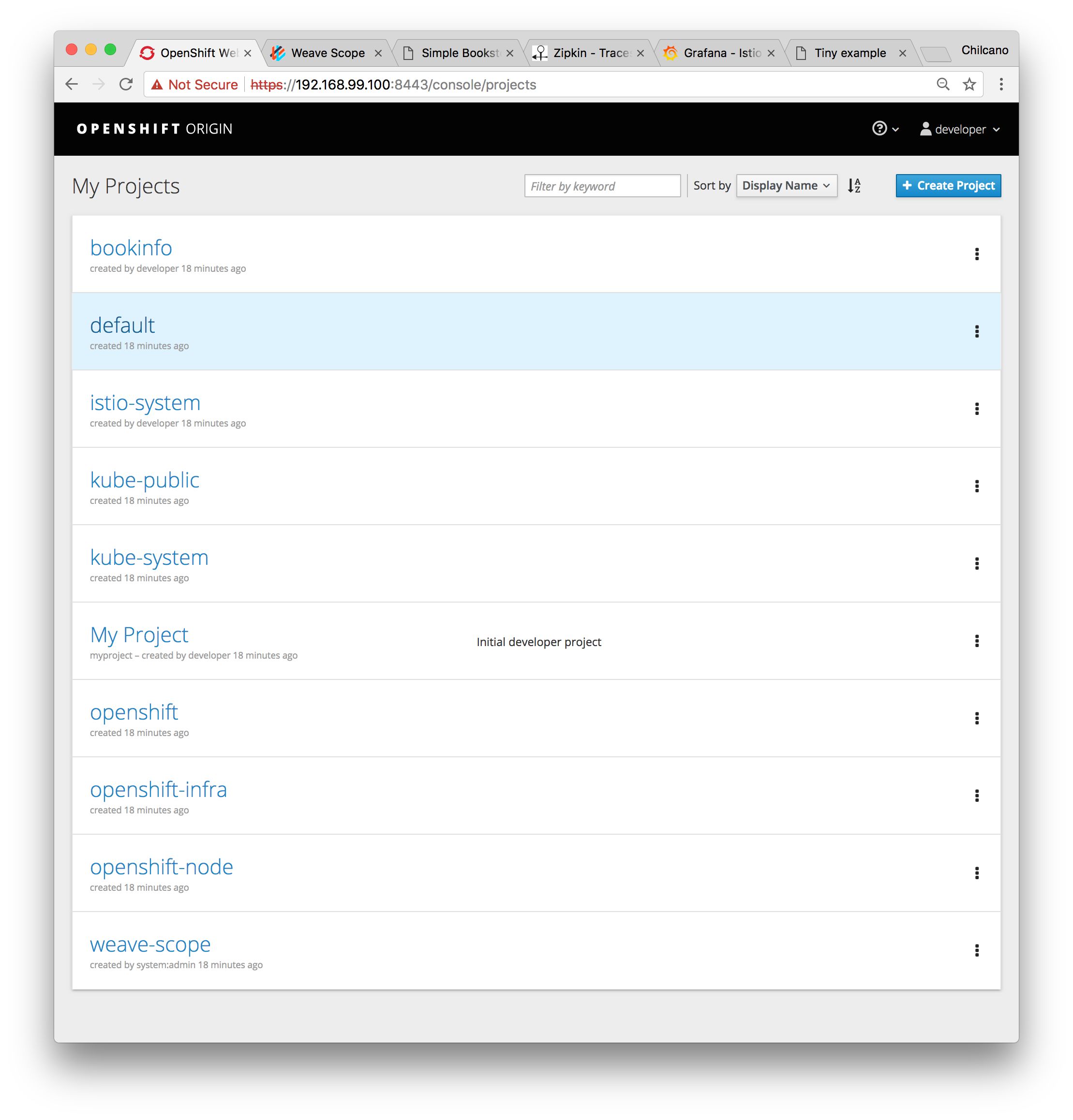
Task: Open the openshift project
Action: click(x=134, y=712)
